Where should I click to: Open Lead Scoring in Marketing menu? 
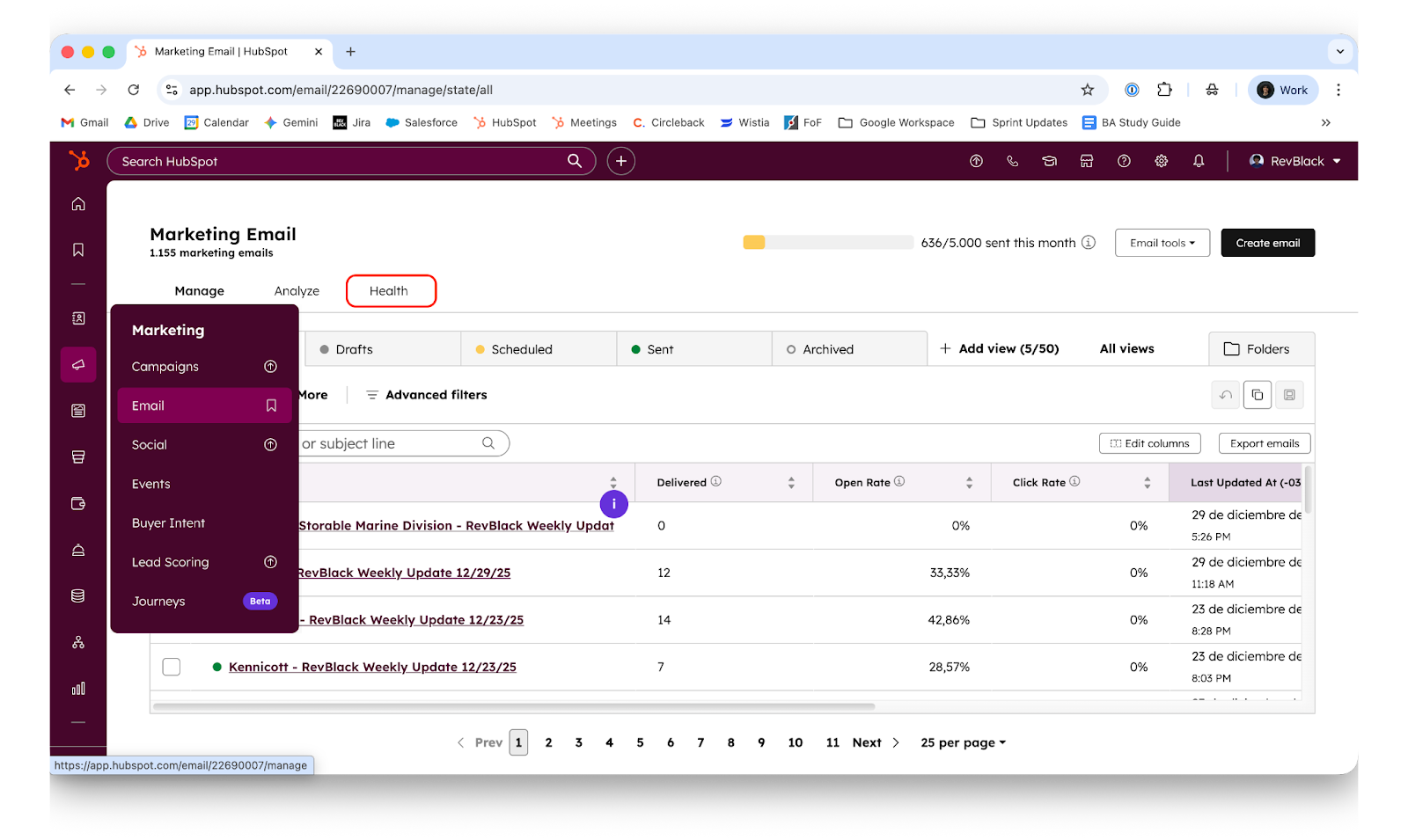click(204, 562)
